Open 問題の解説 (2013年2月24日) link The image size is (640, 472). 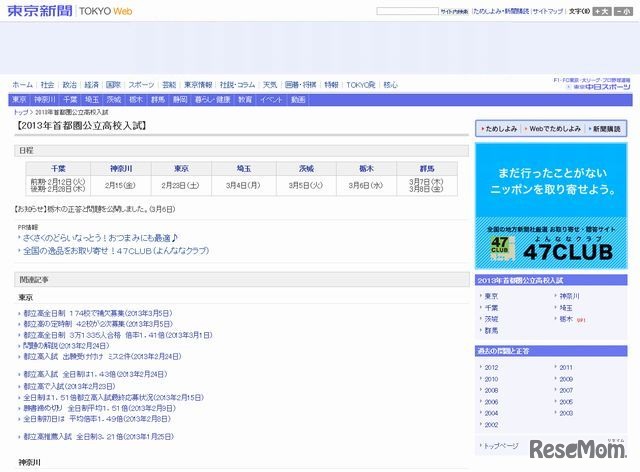(66, 345)
